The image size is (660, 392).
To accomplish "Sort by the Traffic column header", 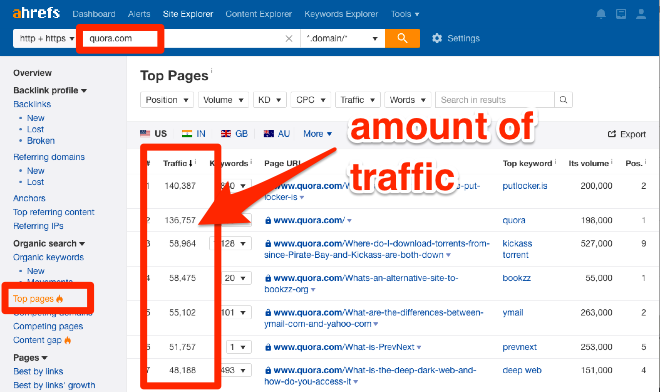I will click(x=178, y=163).
